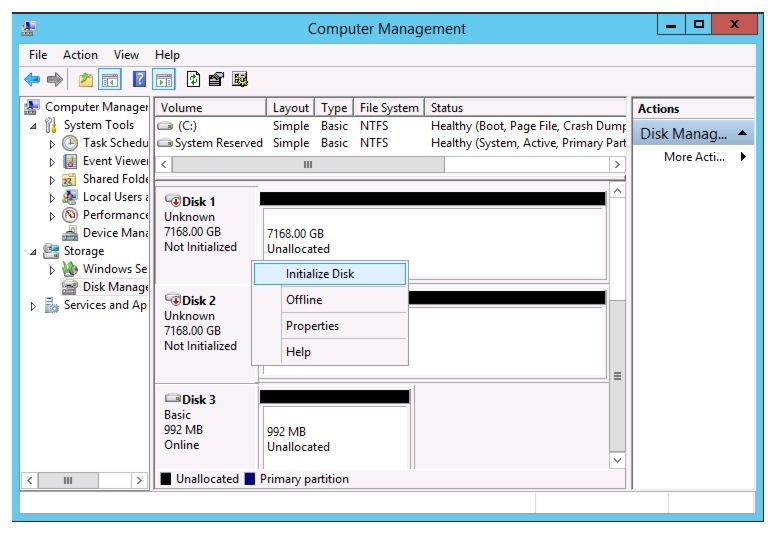Screen dimensions: 777x535
Task: Click the Storage node icon
Action: coord(51,251)
